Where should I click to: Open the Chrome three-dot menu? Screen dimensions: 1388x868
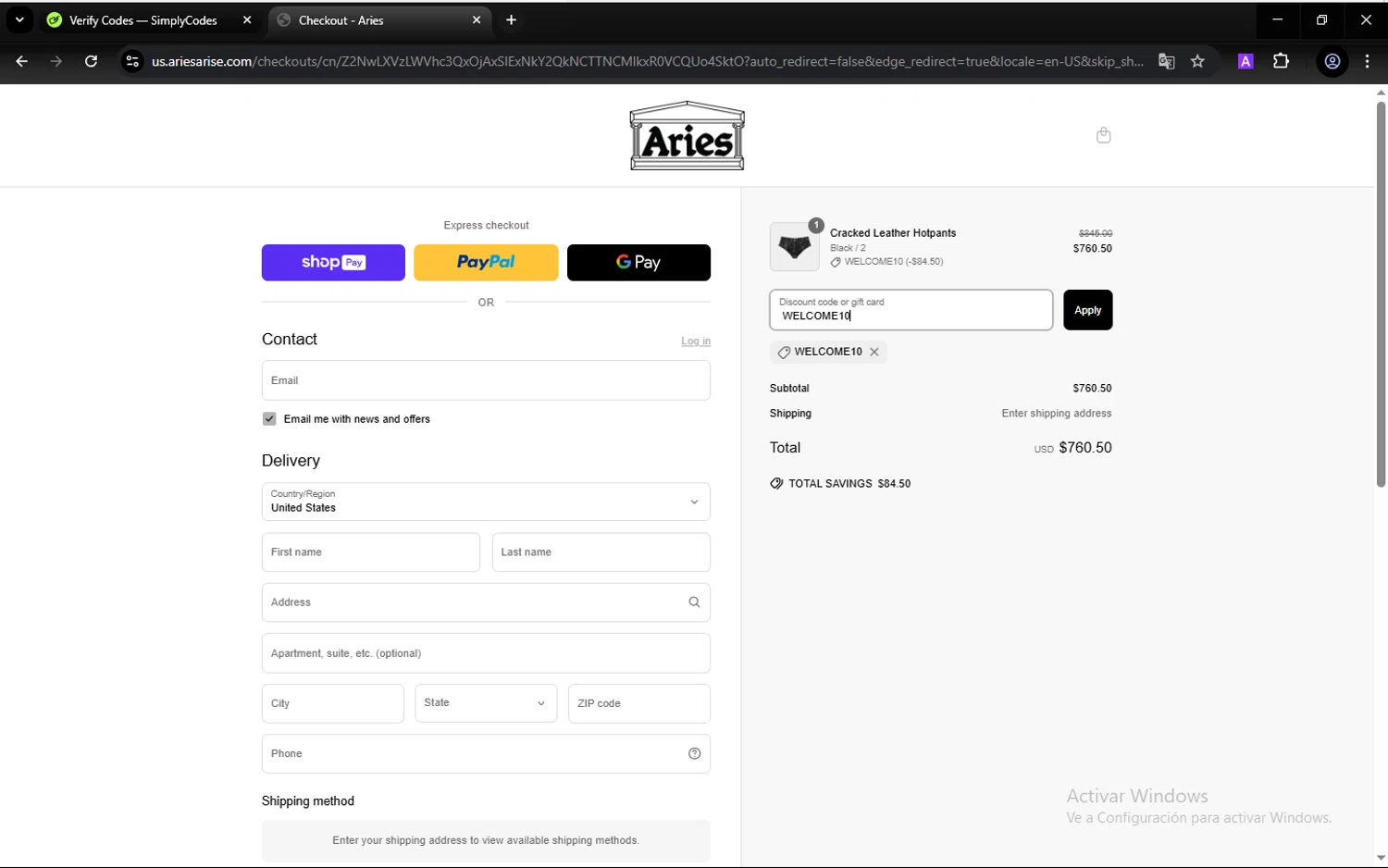1367,61
